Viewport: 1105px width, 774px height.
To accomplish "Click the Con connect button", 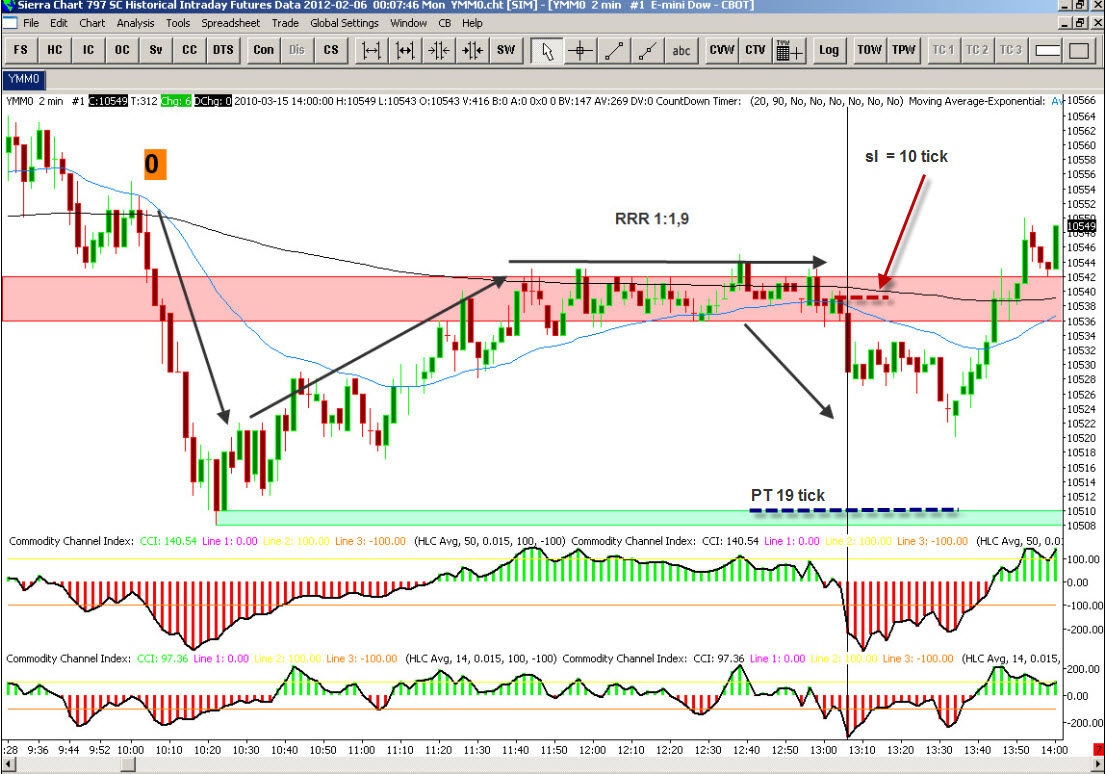I will coord(264,50).
